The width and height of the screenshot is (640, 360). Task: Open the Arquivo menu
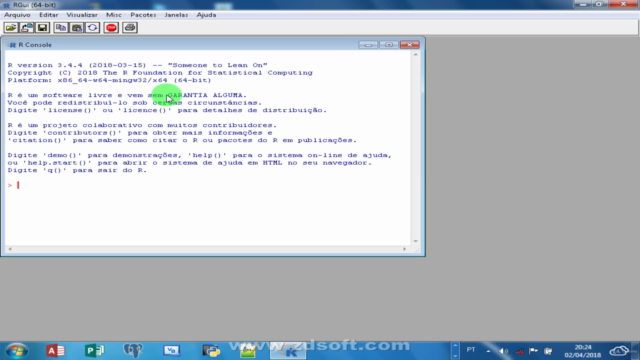pos(17,15)
